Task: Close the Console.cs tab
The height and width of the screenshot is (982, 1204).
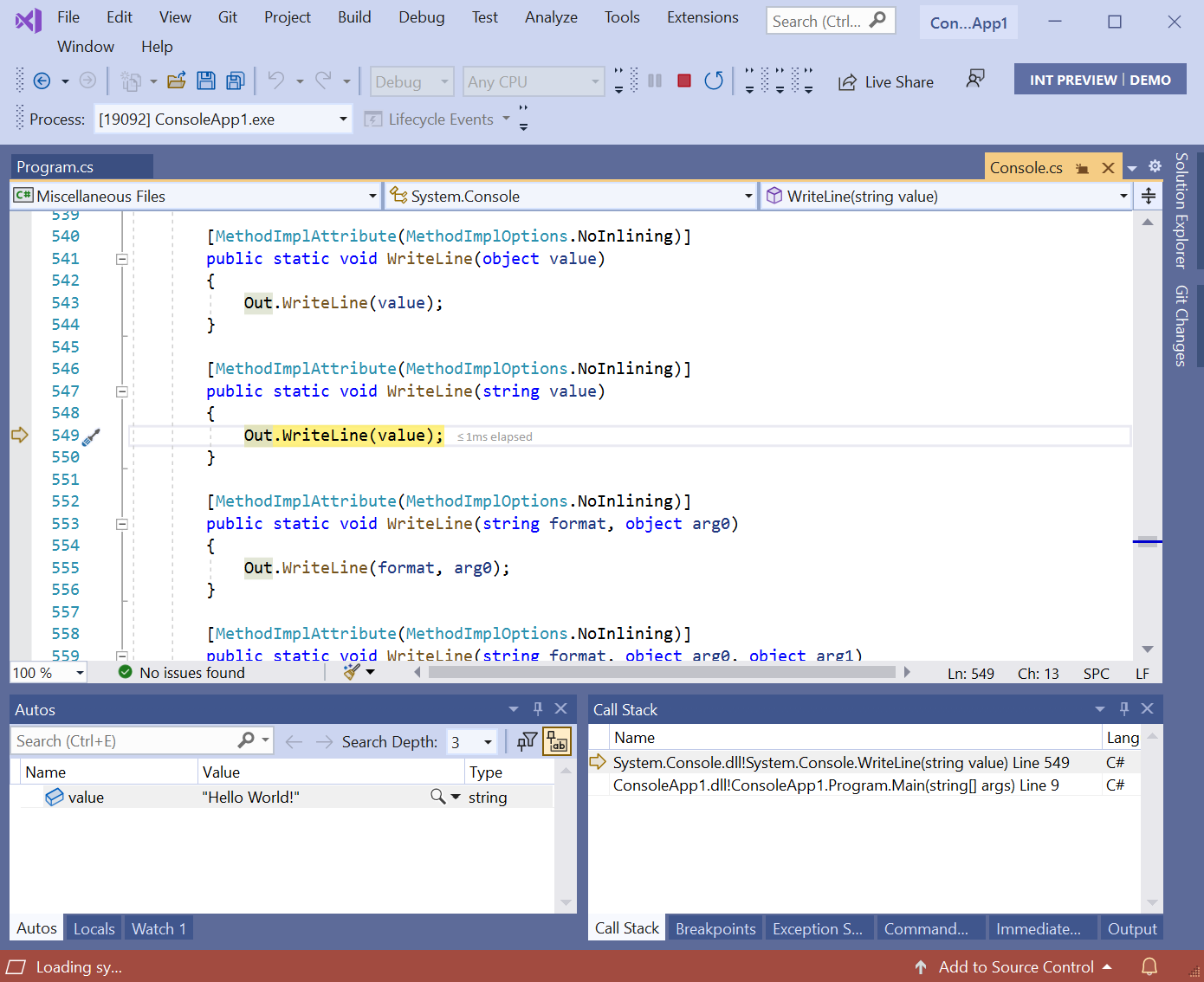Action: tap(1108, 168)
